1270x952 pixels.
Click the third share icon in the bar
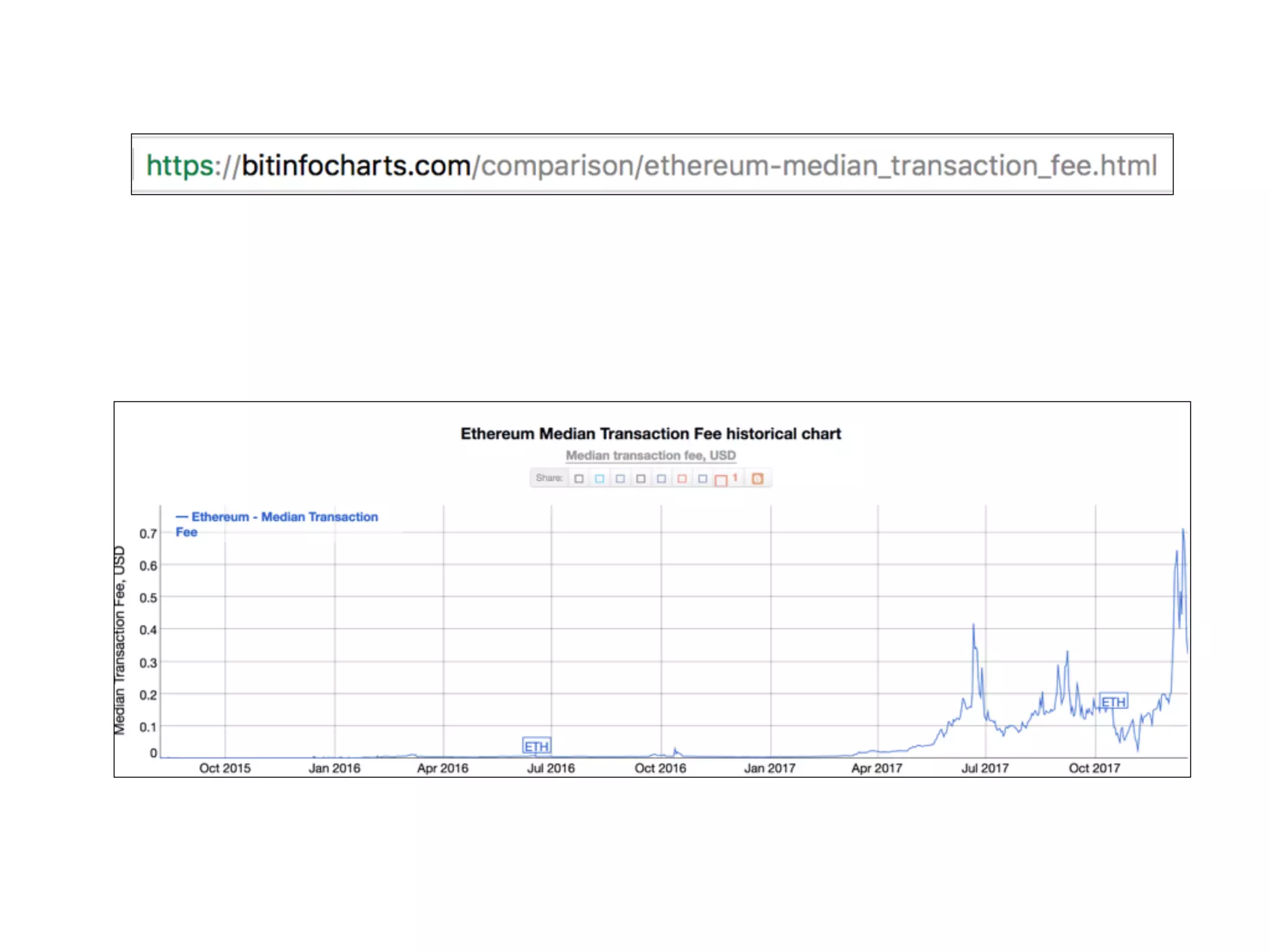[x=620, y=478]
